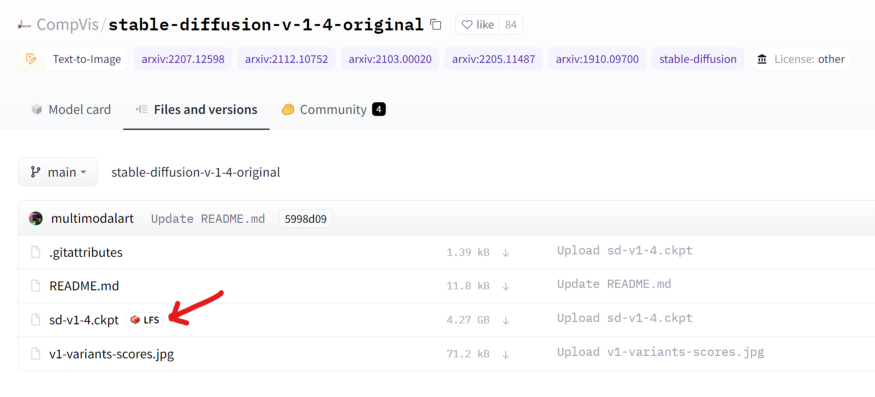
Task: Open commit message Upload v1-variants-scores.jpg
Action: click(x=660, y=352)
